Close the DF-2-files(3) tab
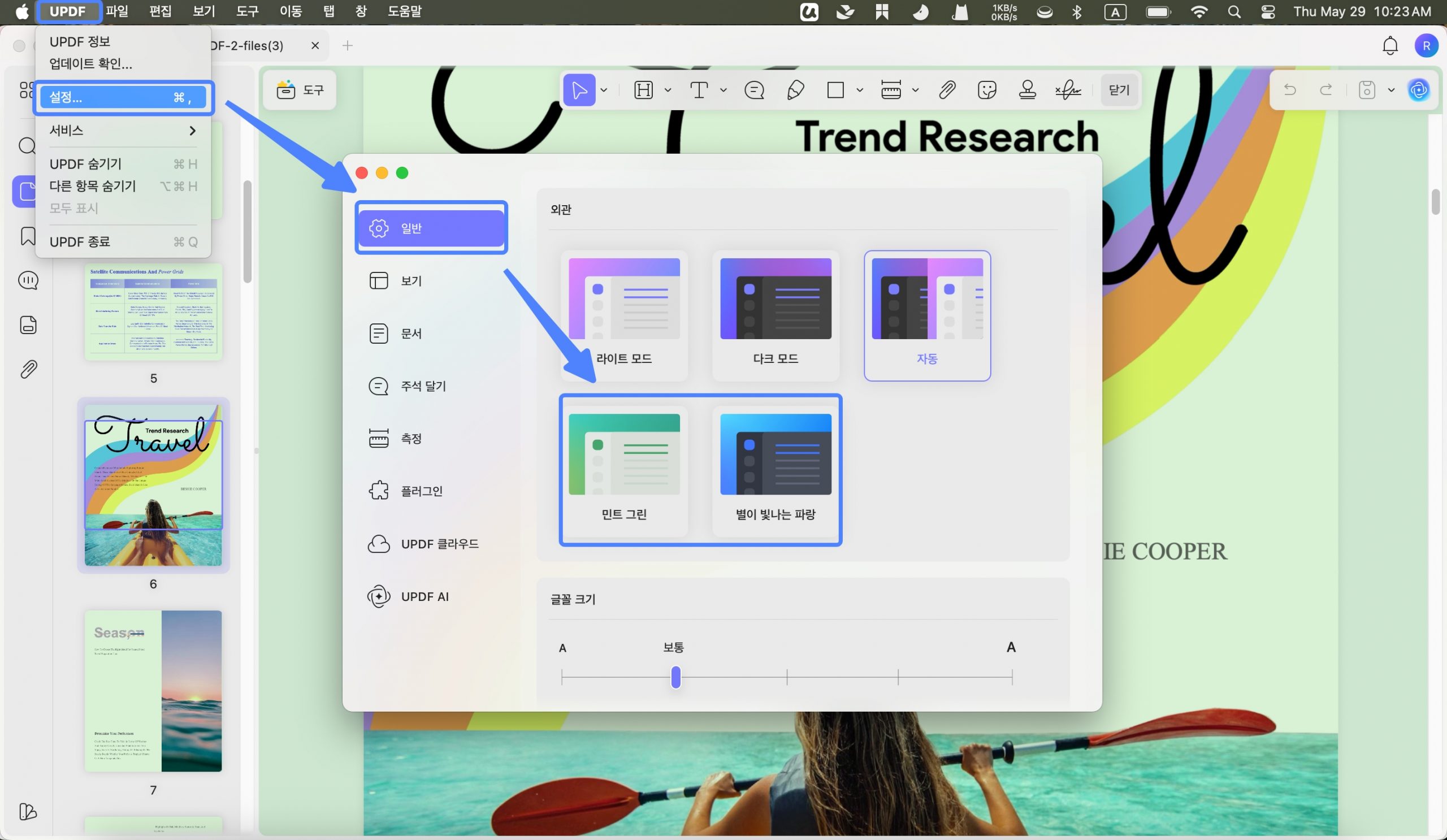Image resolution: width=1447 pixels, height=840 pixels. (315, 45)
